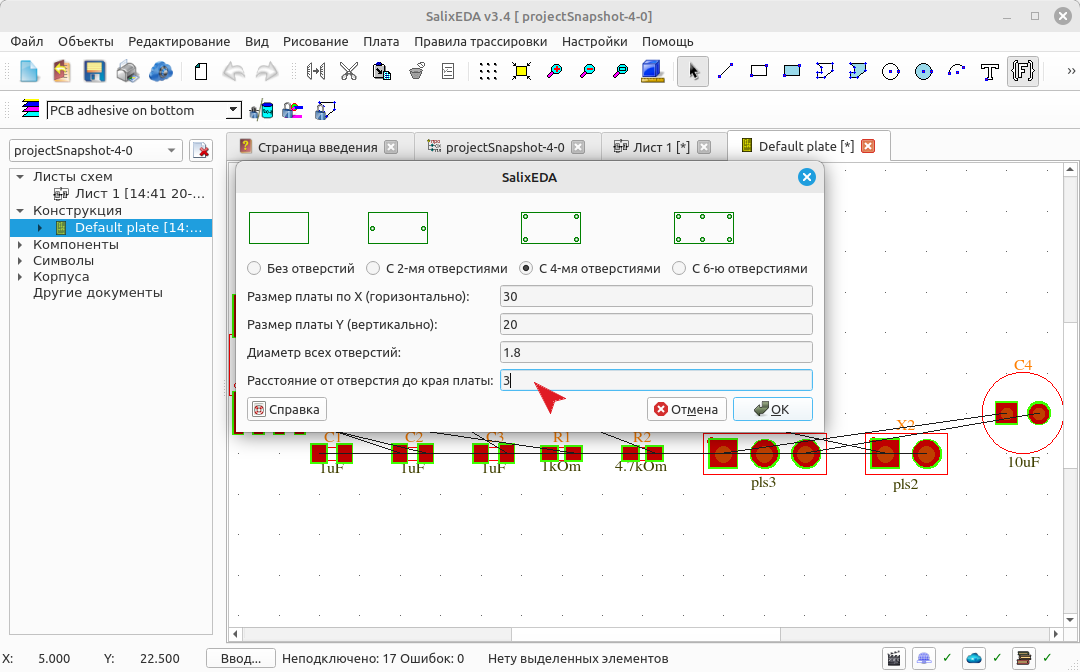Select the 'С 4-мя отверстиями' radio option

[x=526, y=268]
